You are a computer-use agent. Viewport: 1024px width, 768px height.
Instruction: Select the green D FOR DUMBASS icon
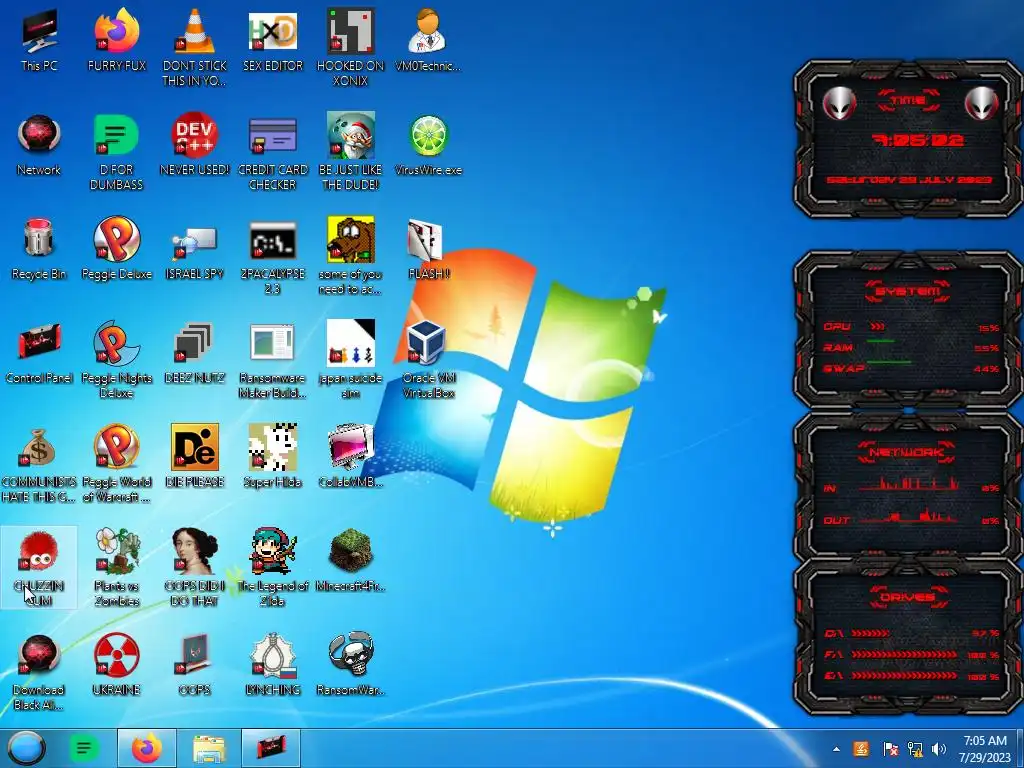tap(117, 135)
